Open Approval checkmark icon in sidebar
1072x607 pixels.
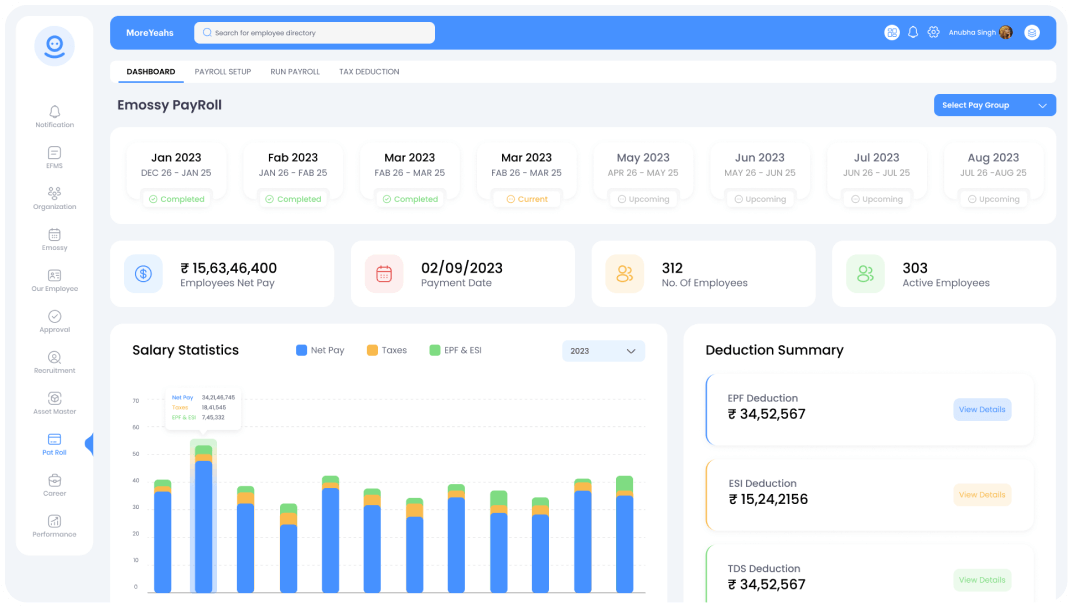(x=54, y=317)
